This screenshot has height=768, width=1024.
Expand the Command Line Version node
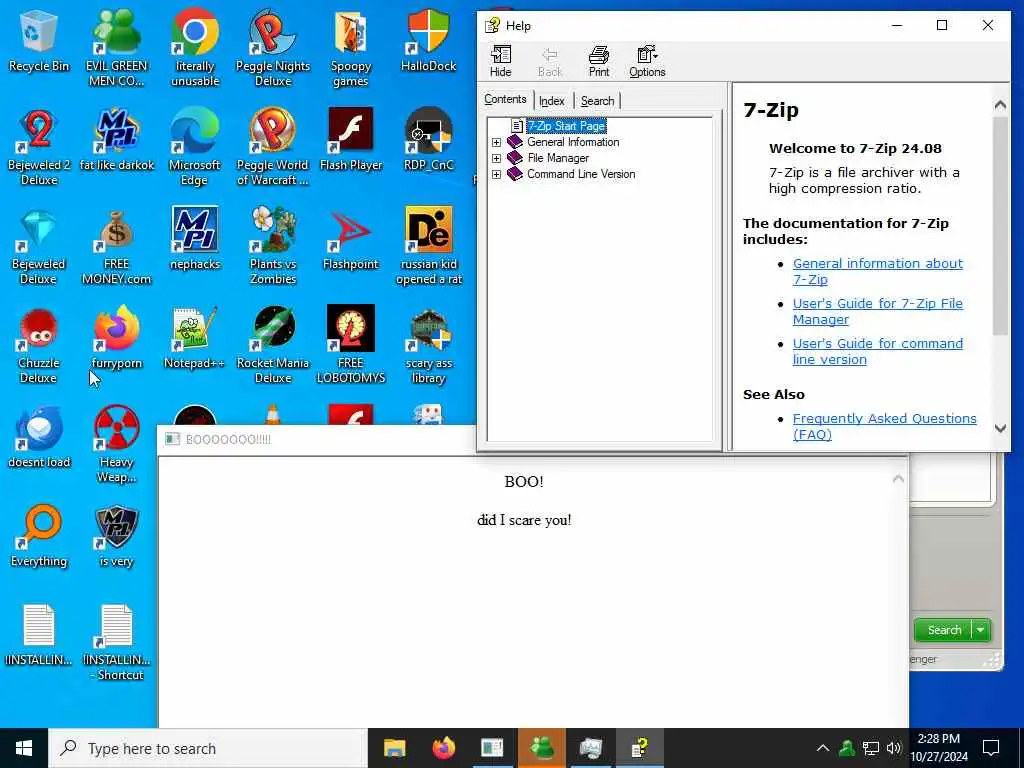496,174
